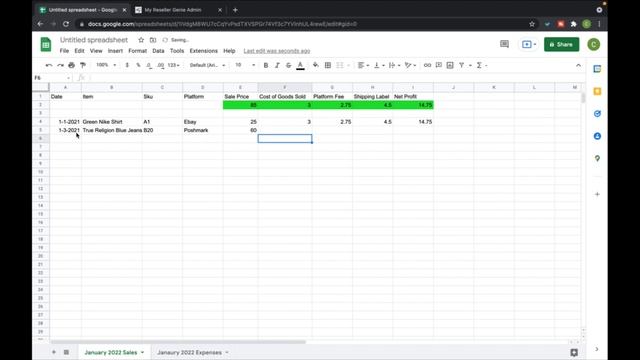Collapse the toolbar with the up chevron
Viewport: 640px width, 360px height.
[x=578, y=65]
